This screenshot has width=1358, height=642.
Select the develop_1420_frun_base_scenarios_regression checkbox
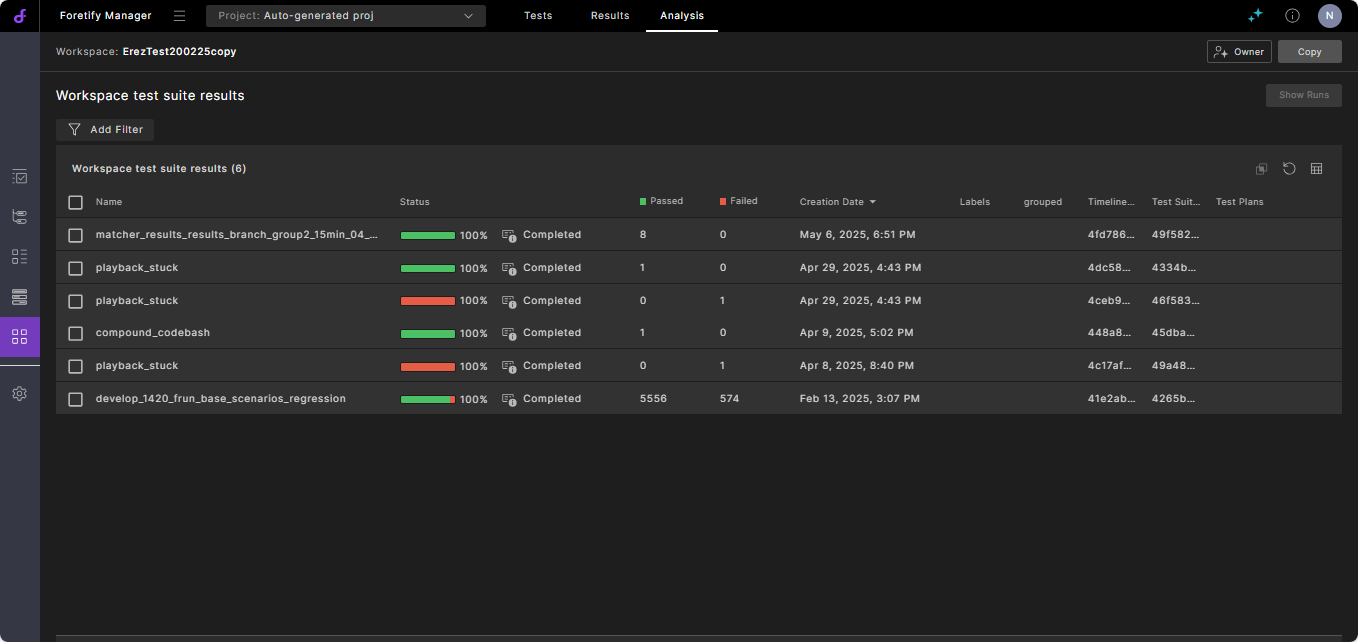[x=76, y=399]
